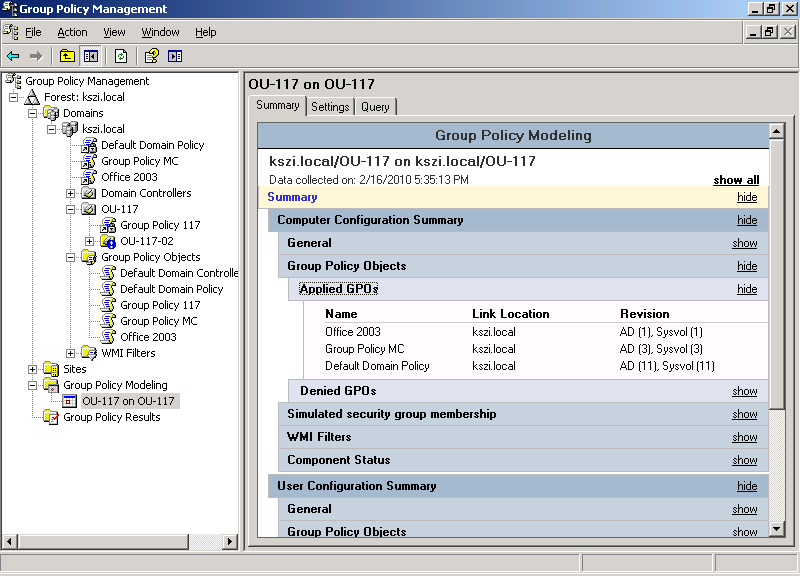Viewport: 800px width, 576px height.
Task: Click the tree pane scroll left arrow
Action: pos(10,541)
